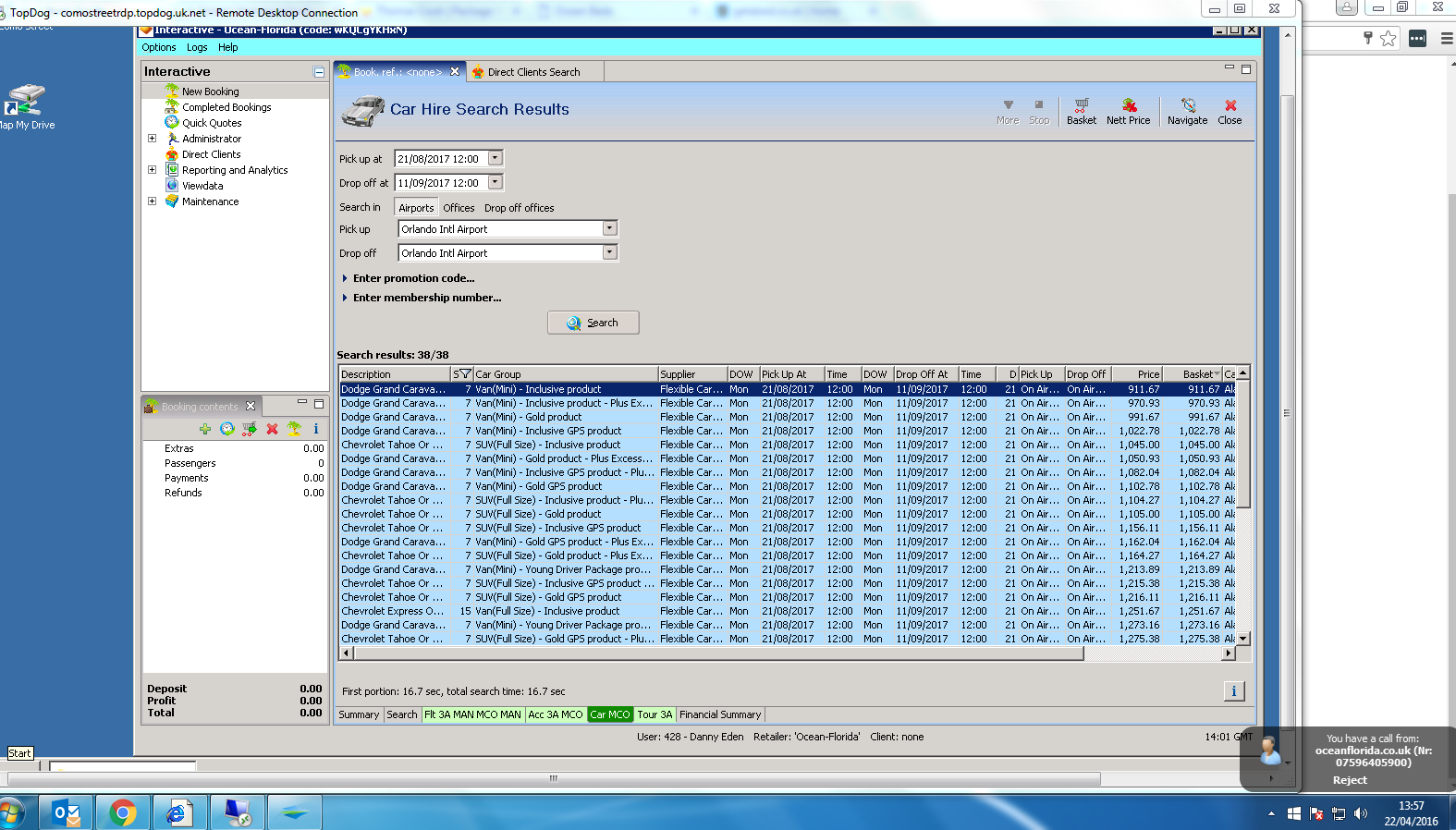Open the Logs menu
This screenshot has width=1456, height=830.
click(x=197, y=47)
